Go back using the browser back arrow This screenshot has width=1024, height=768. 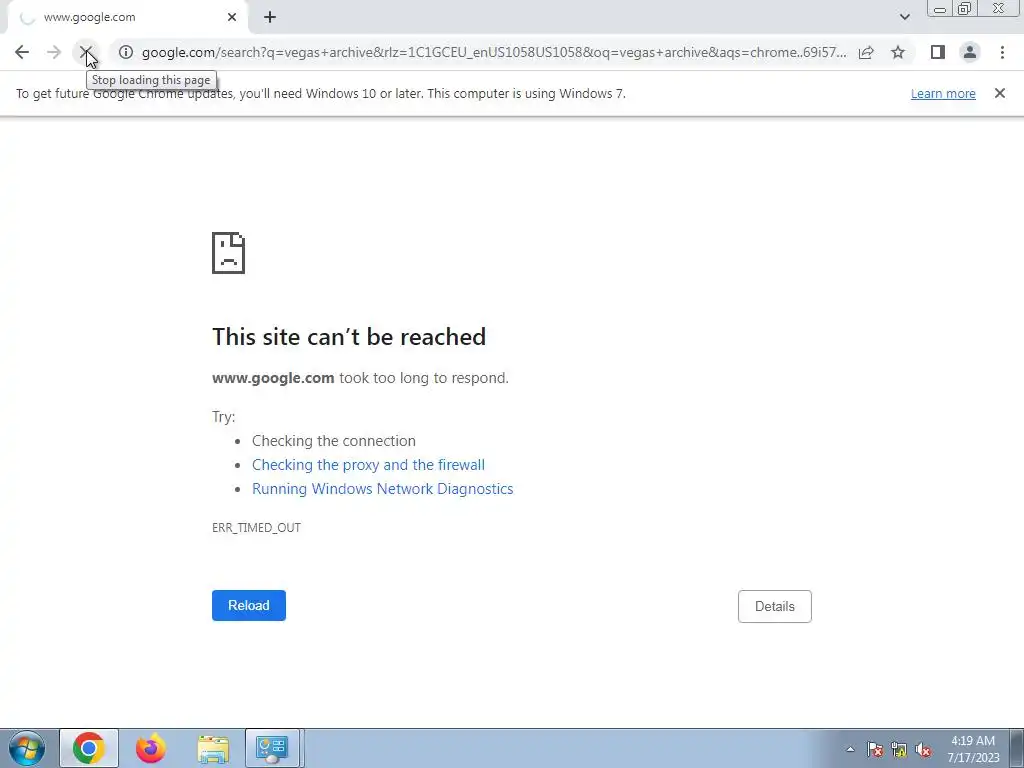click(x=22, y=52)
